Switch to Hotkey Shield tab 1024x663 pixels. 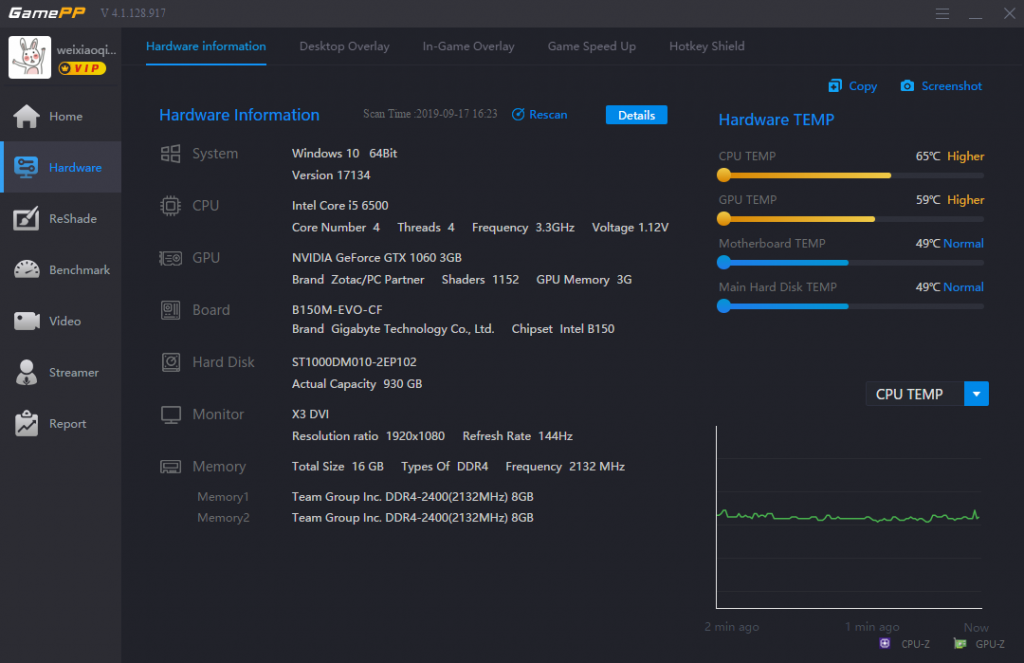coord(707,46)
